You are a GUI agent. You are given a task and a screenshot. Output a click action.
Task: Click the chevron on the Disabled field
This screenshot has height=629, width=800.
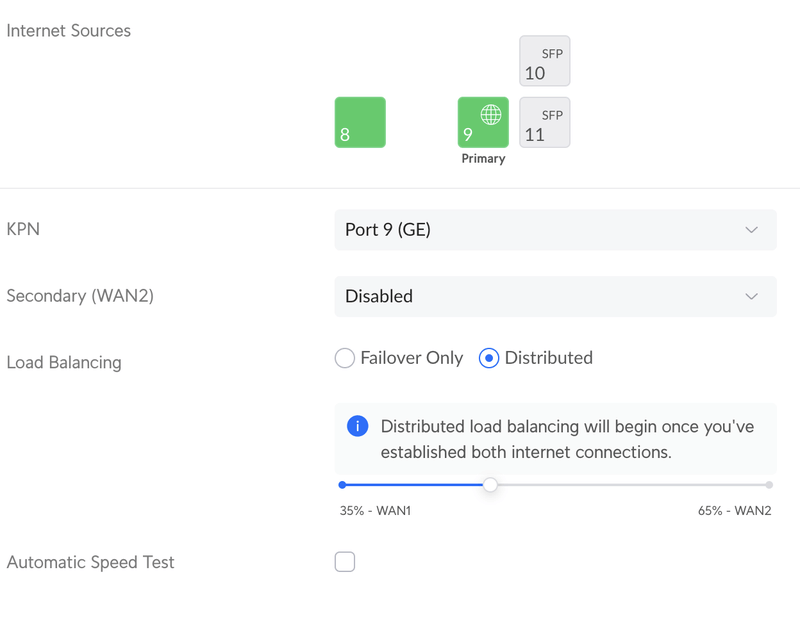pyautogui.click(x=752, y=297)
